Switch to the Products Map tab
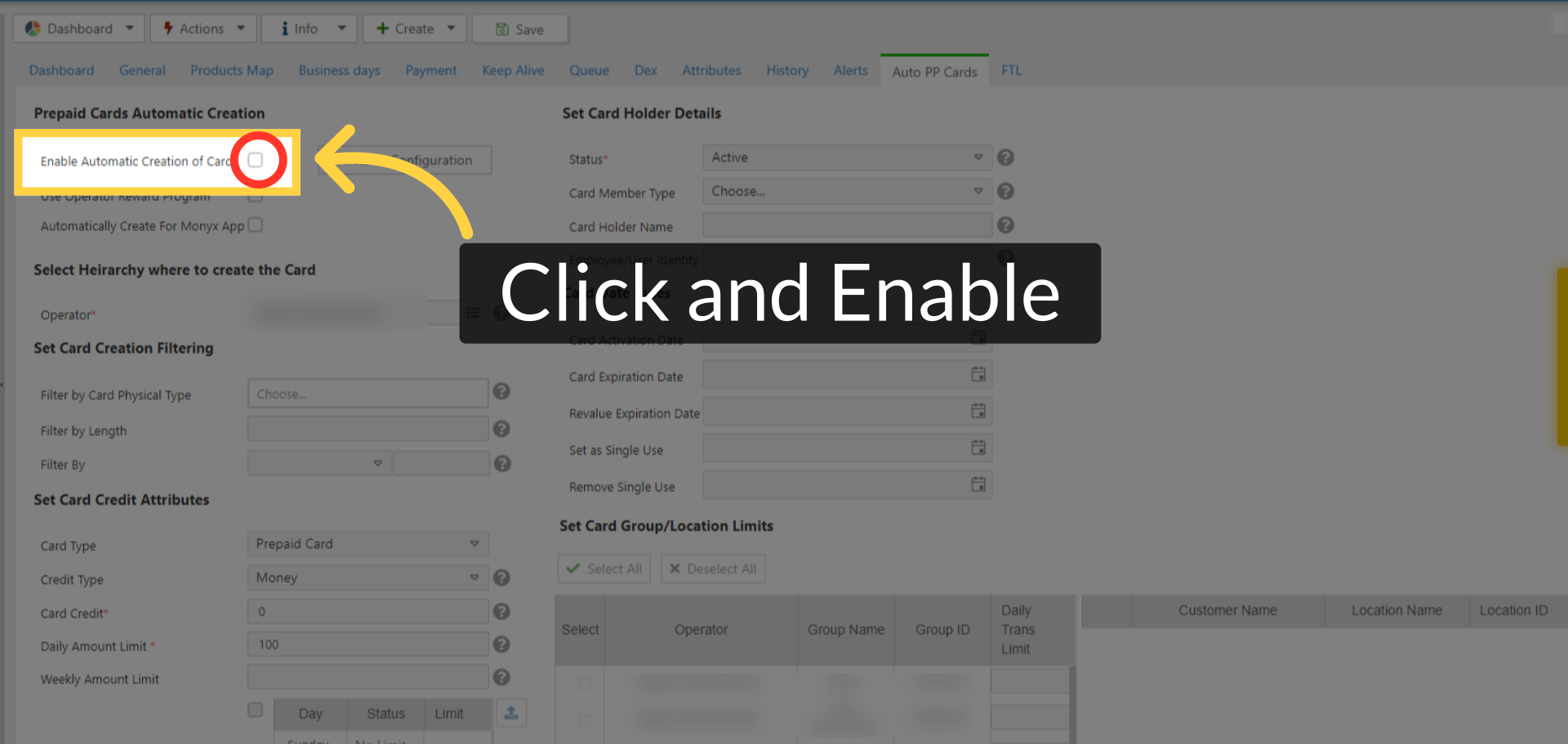 pyautogui.click(x=232, y=70)
